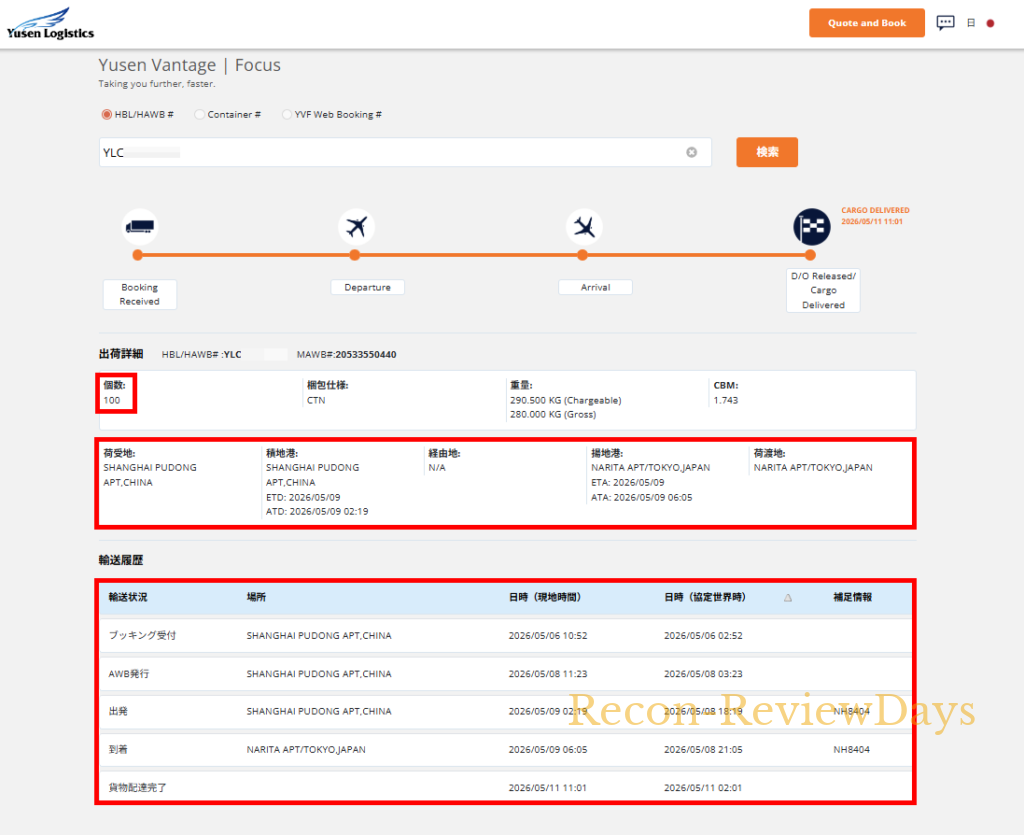Click the language selector 日 icon
The width and height of the screenshot is (1024, 835).
(971, 23)
